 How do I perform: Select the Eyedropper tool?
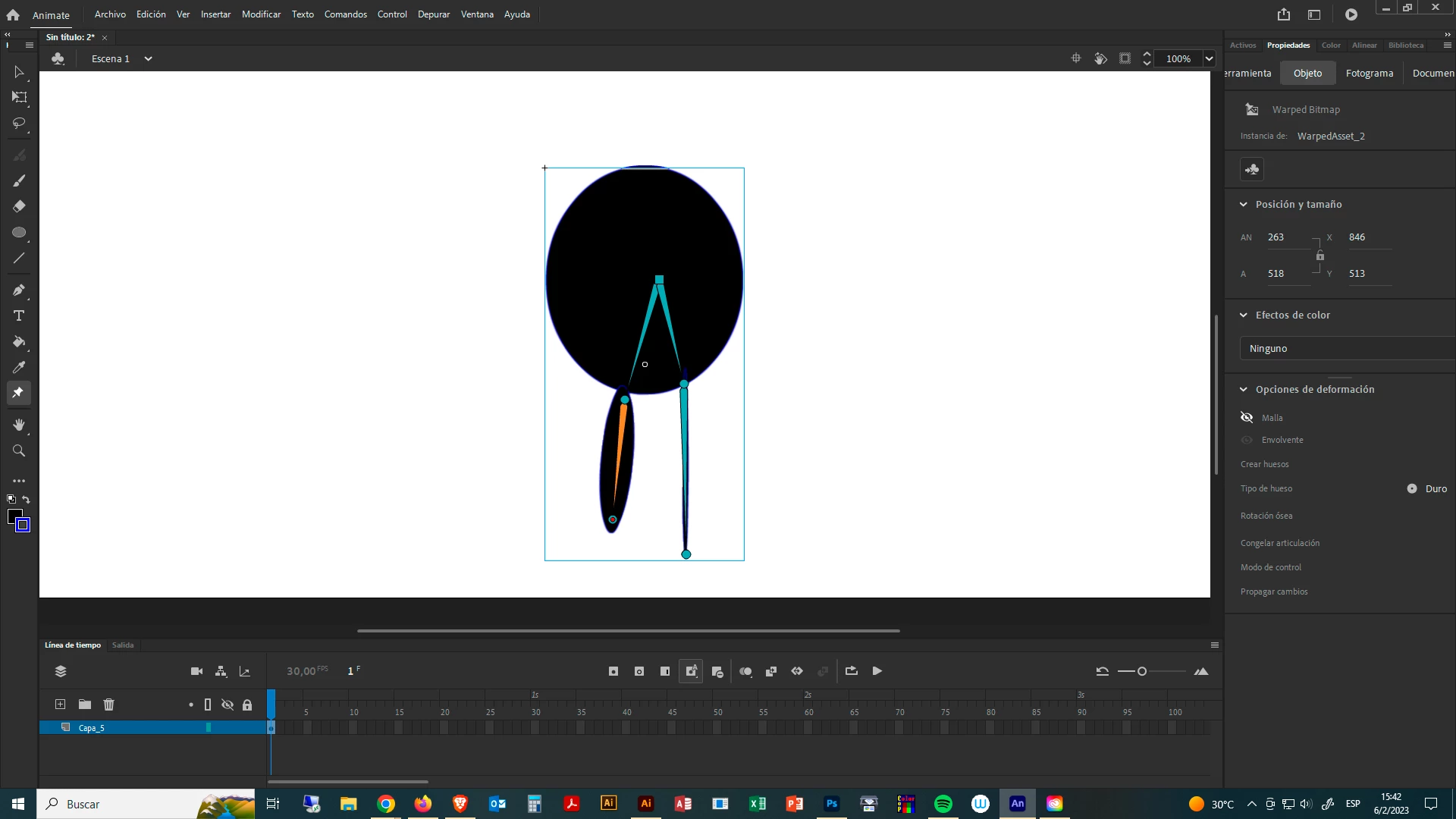19,368
